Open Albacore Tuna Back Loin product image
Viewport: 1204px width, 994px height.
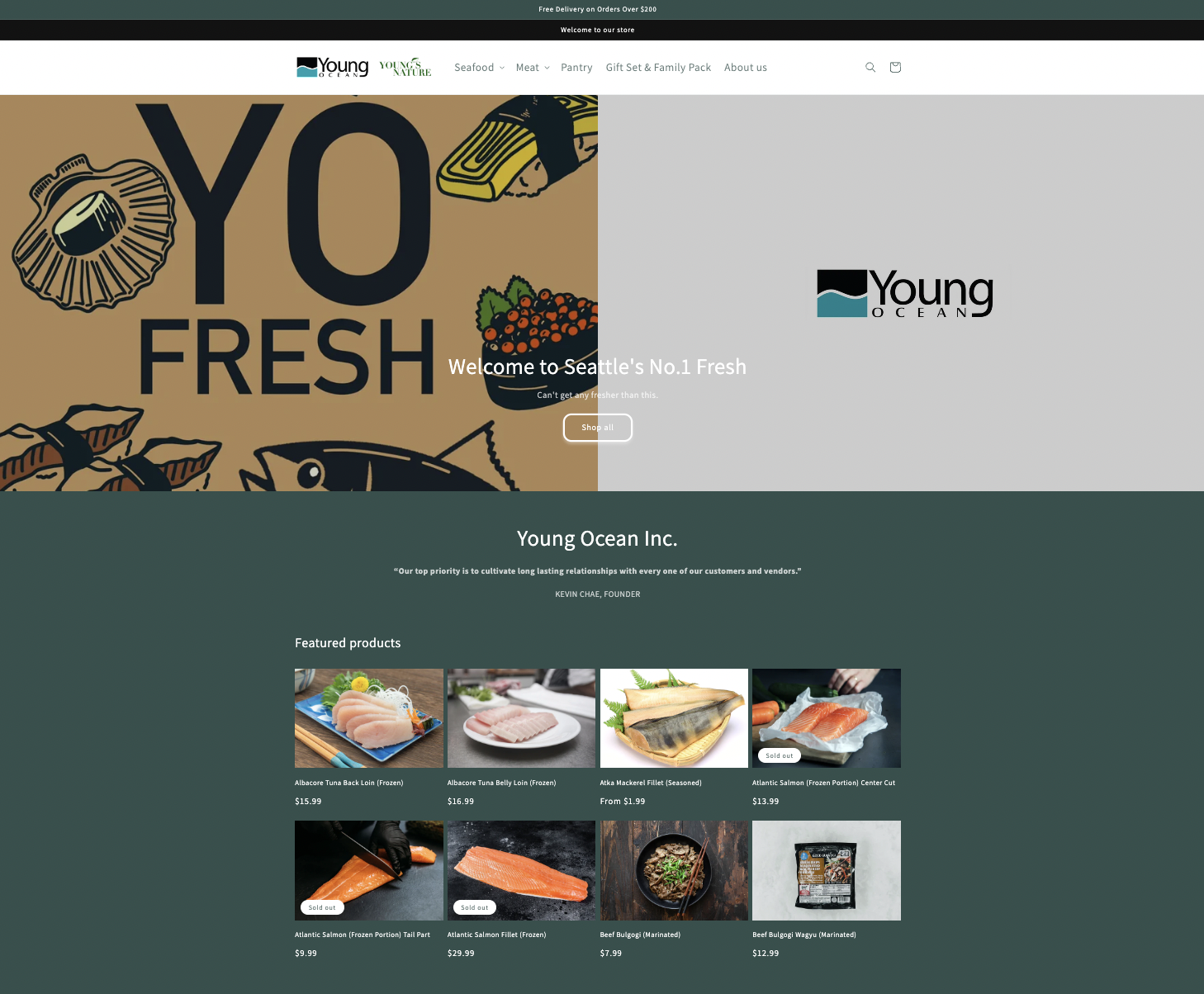[369, 718]
